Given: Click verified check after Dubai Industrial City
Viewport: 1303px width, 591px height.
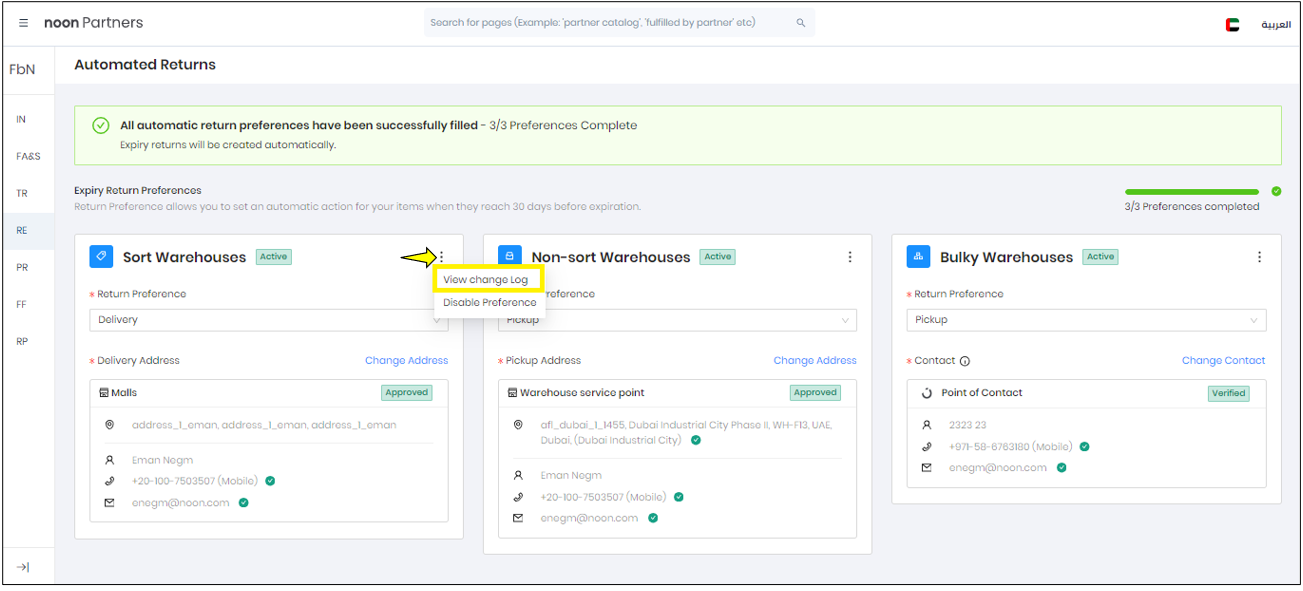Looking at the screenshot, I should [696, 440].
